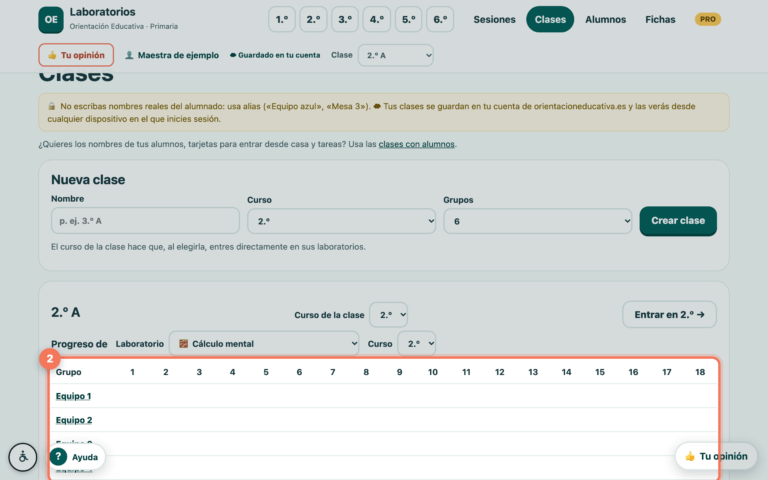This screenshot has height=480, width=768.
Task: Click Entrar en 2.º button
Action: tap(669, 314)
